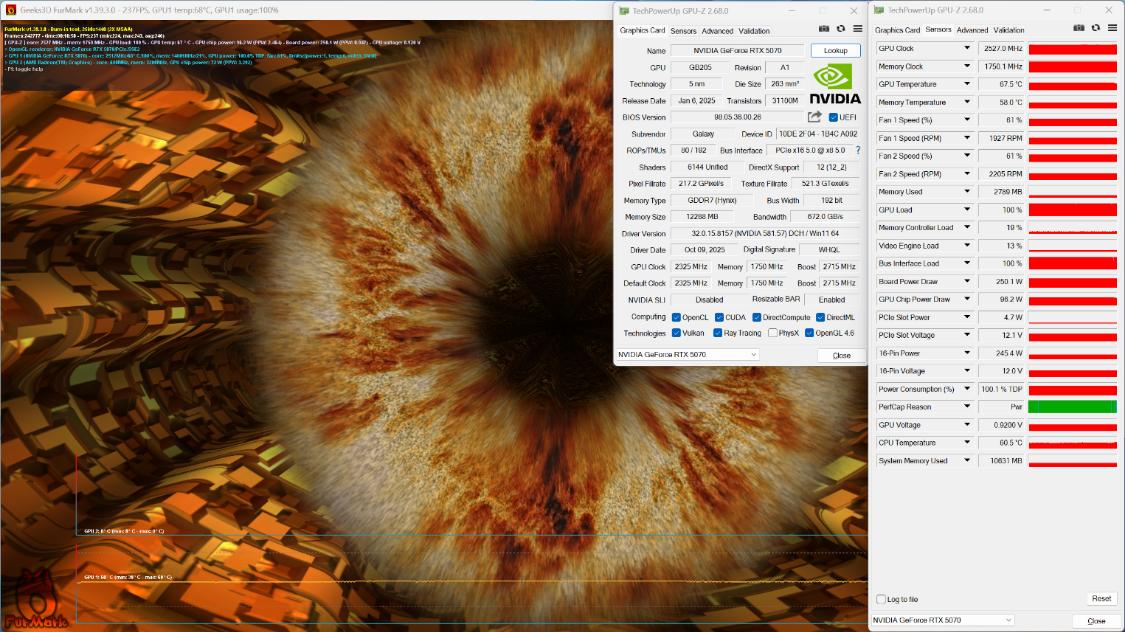Screen dimensions: 1125x632
Task: Click the Reset button in Sensors
Action: pos(1101,599)
